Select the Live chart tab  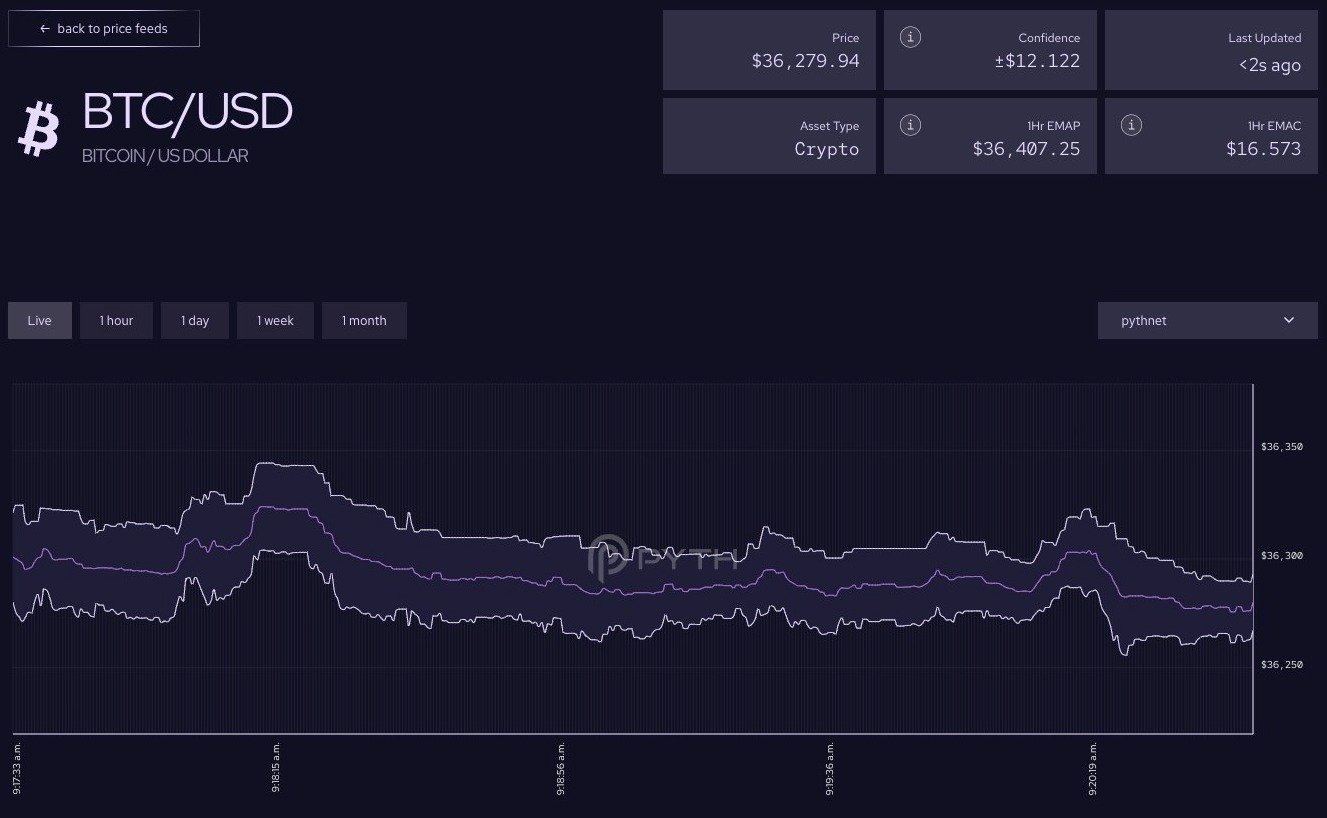tap(40, 321)
